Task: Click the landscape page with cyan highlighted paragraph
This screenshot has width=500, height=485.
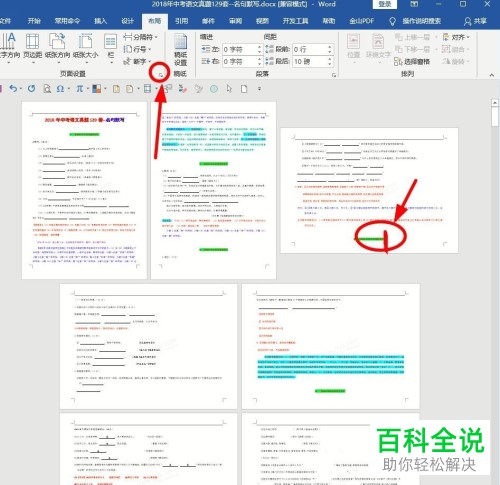Action: [x=331, y=346]
